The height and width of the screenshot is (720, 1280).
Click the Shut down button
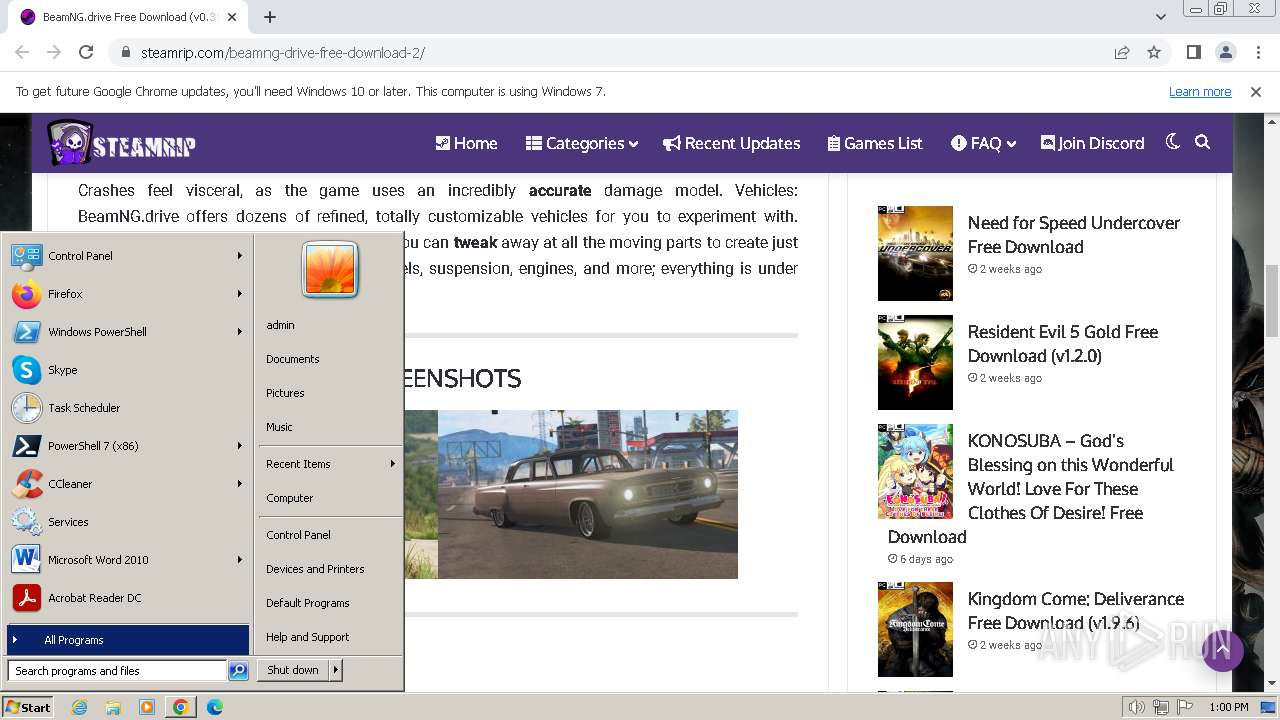(x=293, y=670)
